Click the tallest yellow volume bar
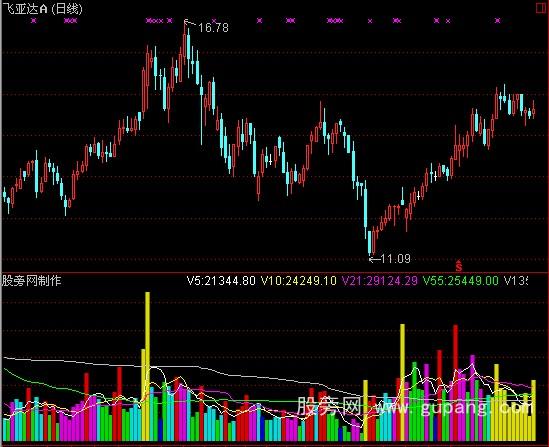Viewport: 549px width, 447px height. pyautogui.click(x=147, y=366)
